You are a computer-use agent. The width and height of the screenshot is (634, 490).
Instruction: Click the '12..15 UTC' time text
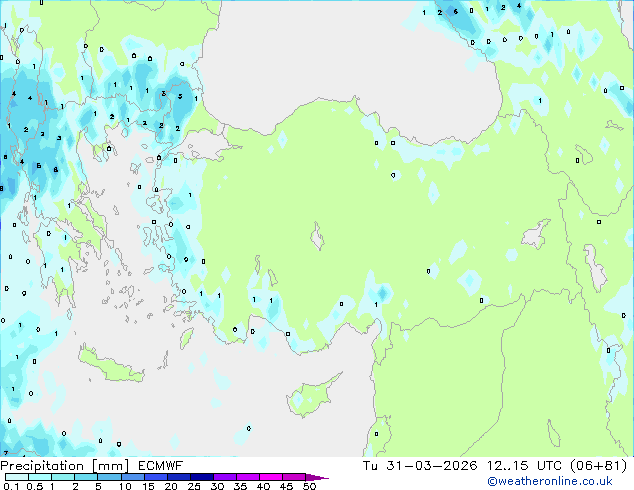click(x=524, y=466)
